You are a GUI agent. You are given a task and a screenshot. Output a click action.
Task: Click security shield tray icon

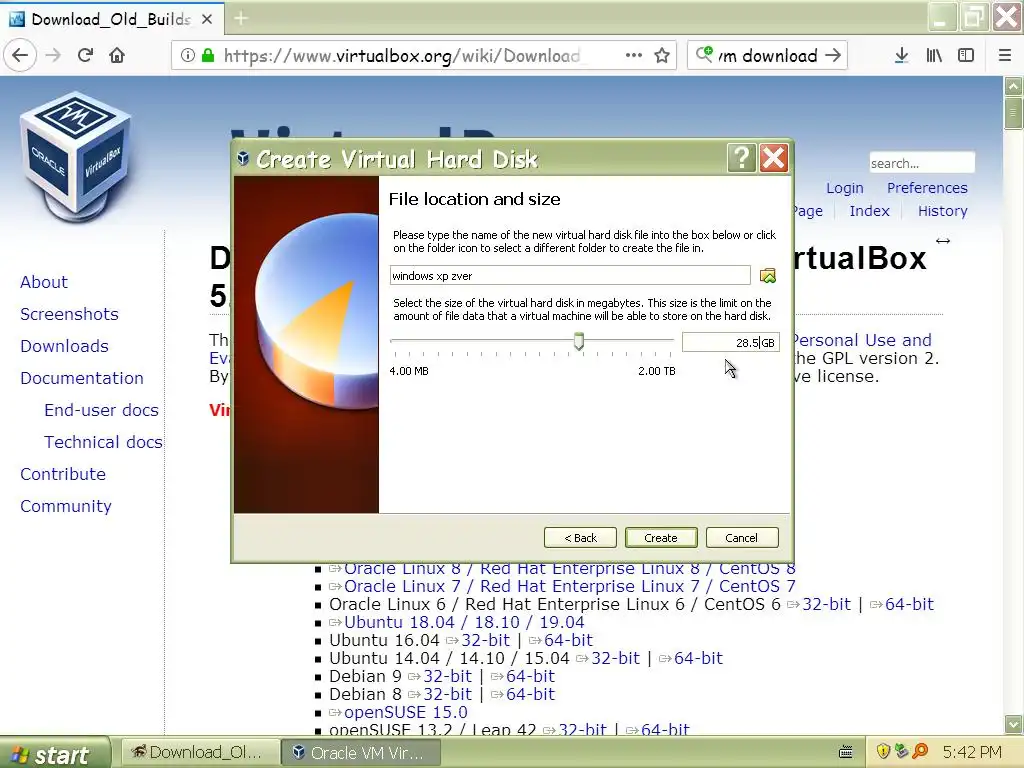tap(883, 752)
